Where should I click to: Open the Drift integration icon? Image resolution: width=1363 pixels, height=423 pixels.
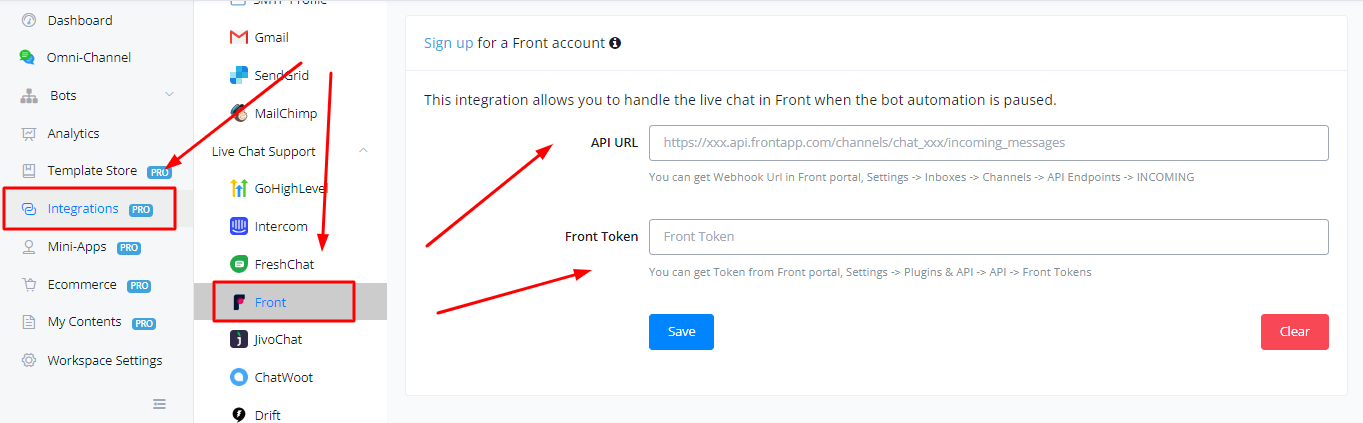pyautogui.click(x=238, y=415)
